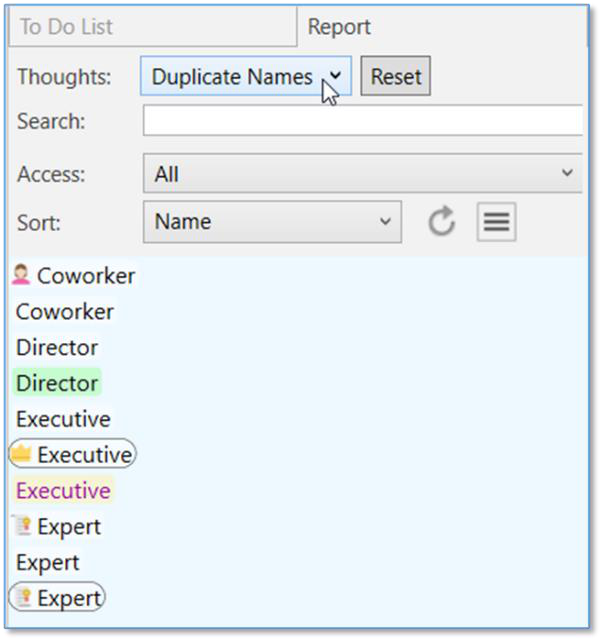Click the icon beside first Expert entry
This screenshot has width=602, height=641.
[x=23, y=526]
